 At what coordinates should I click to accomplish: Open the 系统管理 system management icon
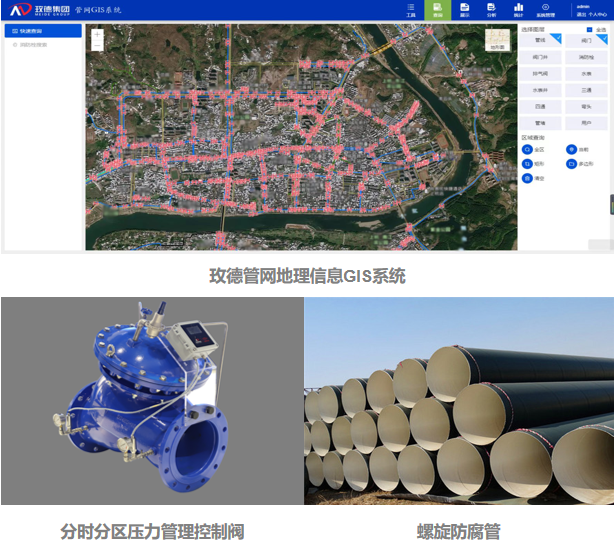point(546,10)
